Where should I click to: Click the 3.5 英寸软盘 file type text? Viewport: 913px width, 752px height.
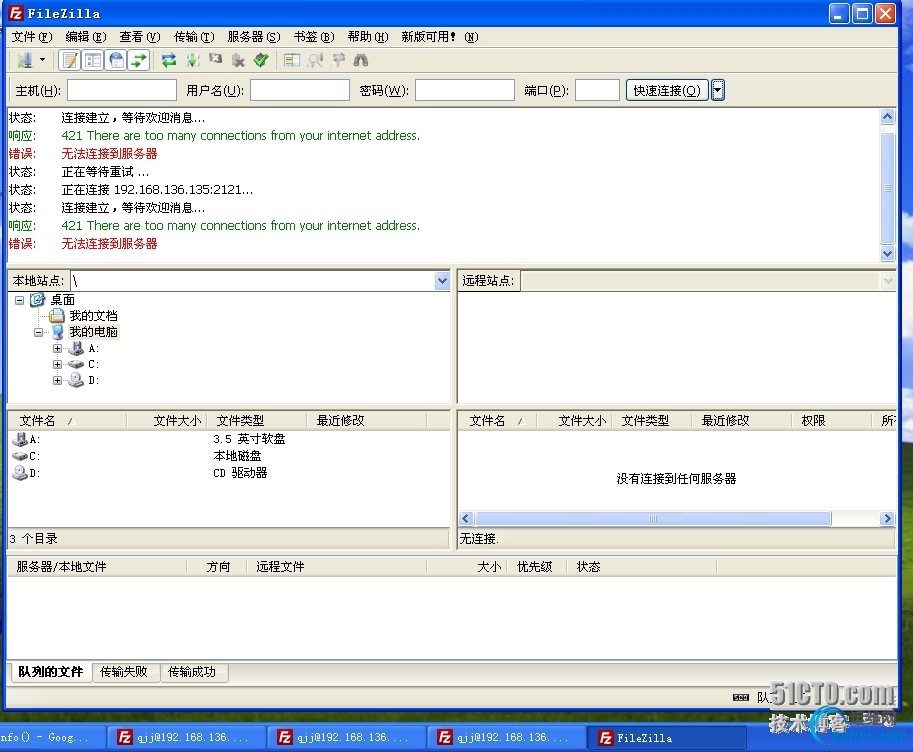[x=249, y=439]
